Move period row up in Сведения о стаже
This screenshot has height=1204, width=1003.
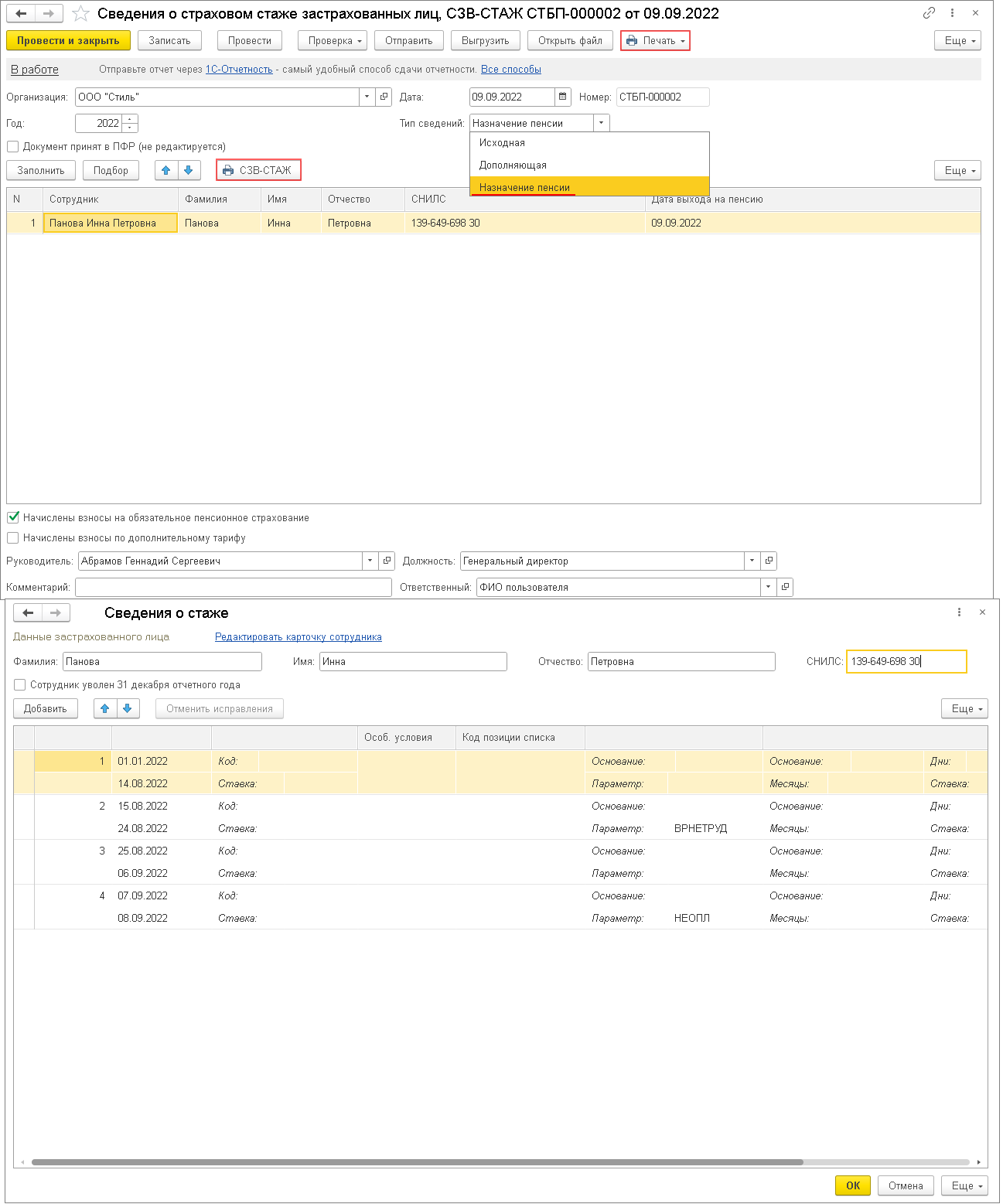105,708
